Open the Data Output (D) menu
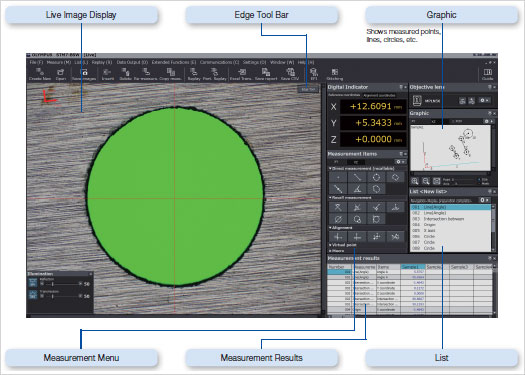Viewport: 525px width, 375px height. pyautogui.click(x=132, y=62)
